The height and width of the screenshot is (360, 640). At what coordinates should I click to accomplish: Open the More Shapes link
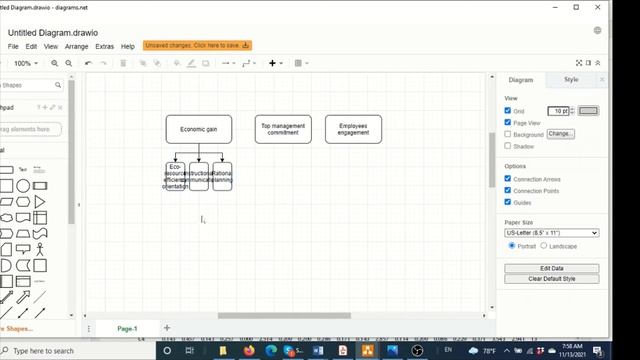click(17, 329)
